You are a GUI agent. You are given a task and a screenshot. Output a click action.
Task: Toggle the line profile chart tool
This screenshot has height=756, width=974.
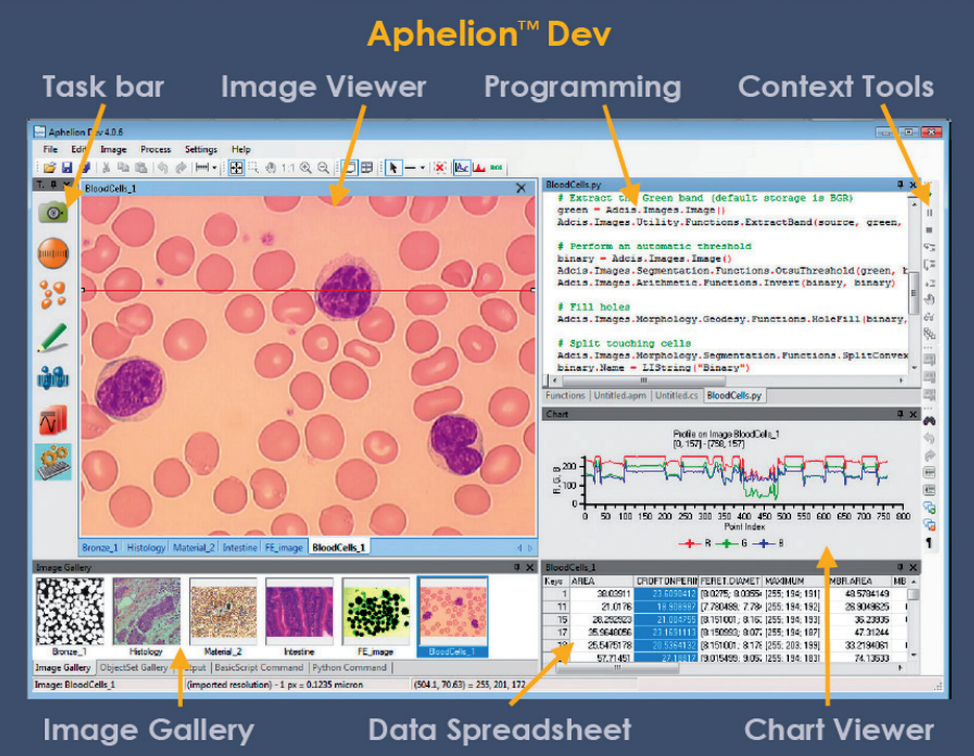click(x=462, y=168)
